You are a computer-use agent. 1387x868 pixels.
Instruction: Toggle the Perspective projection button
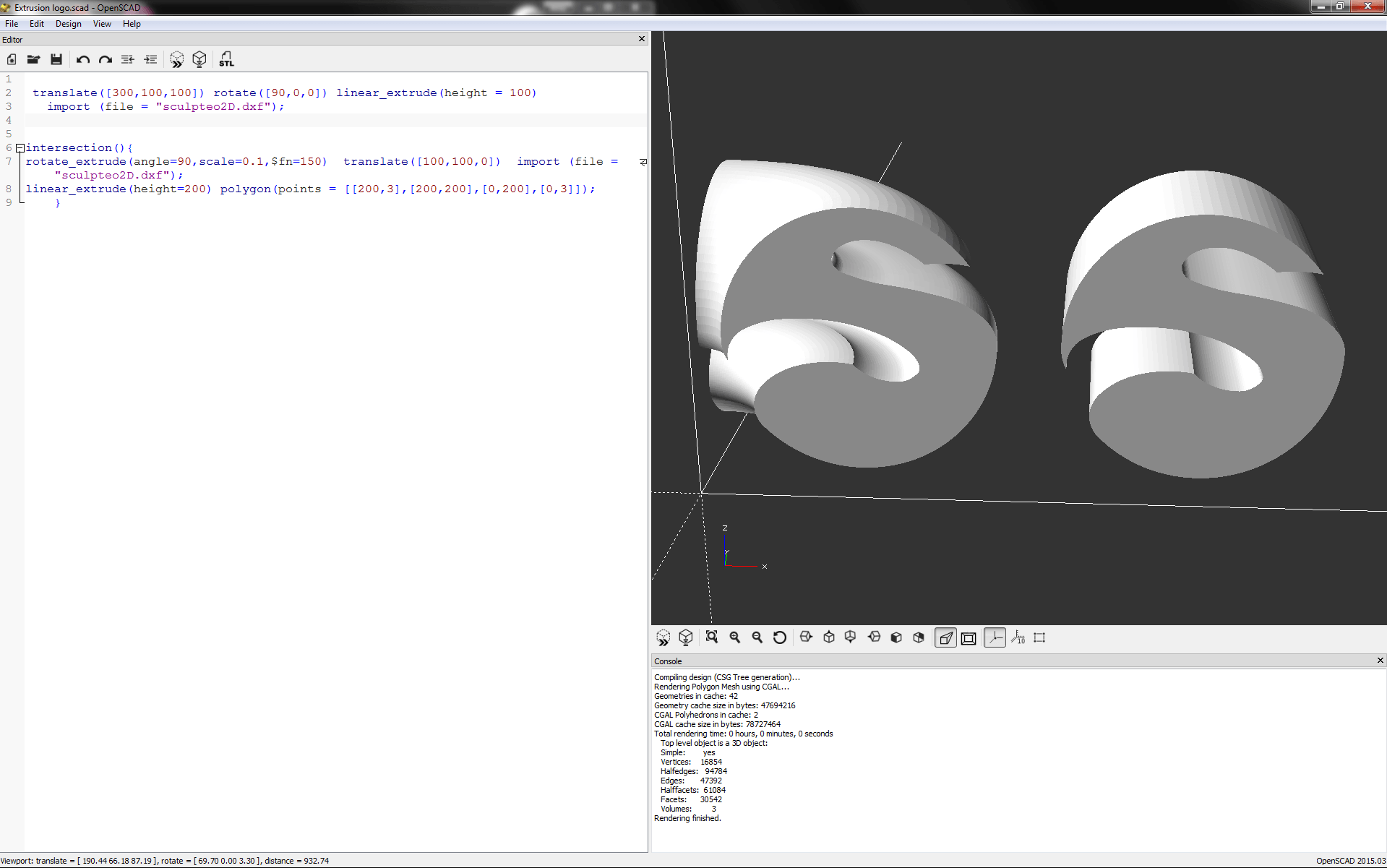tap(945, 637)
